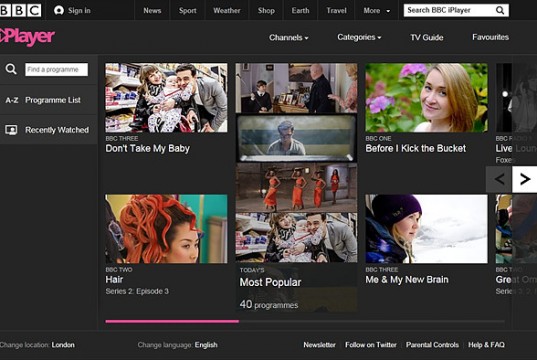Open the Hair programme thumbnail

click(166, 229)
